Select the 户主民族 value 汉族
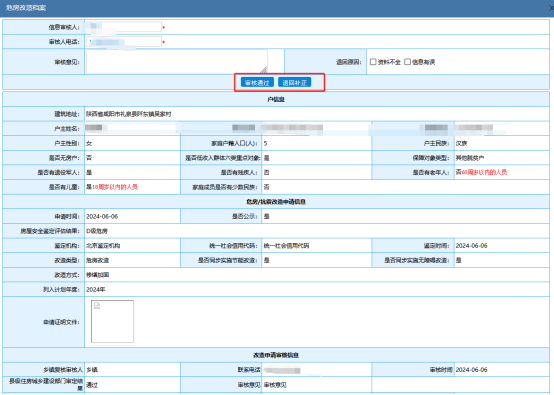 click(461, 143)
